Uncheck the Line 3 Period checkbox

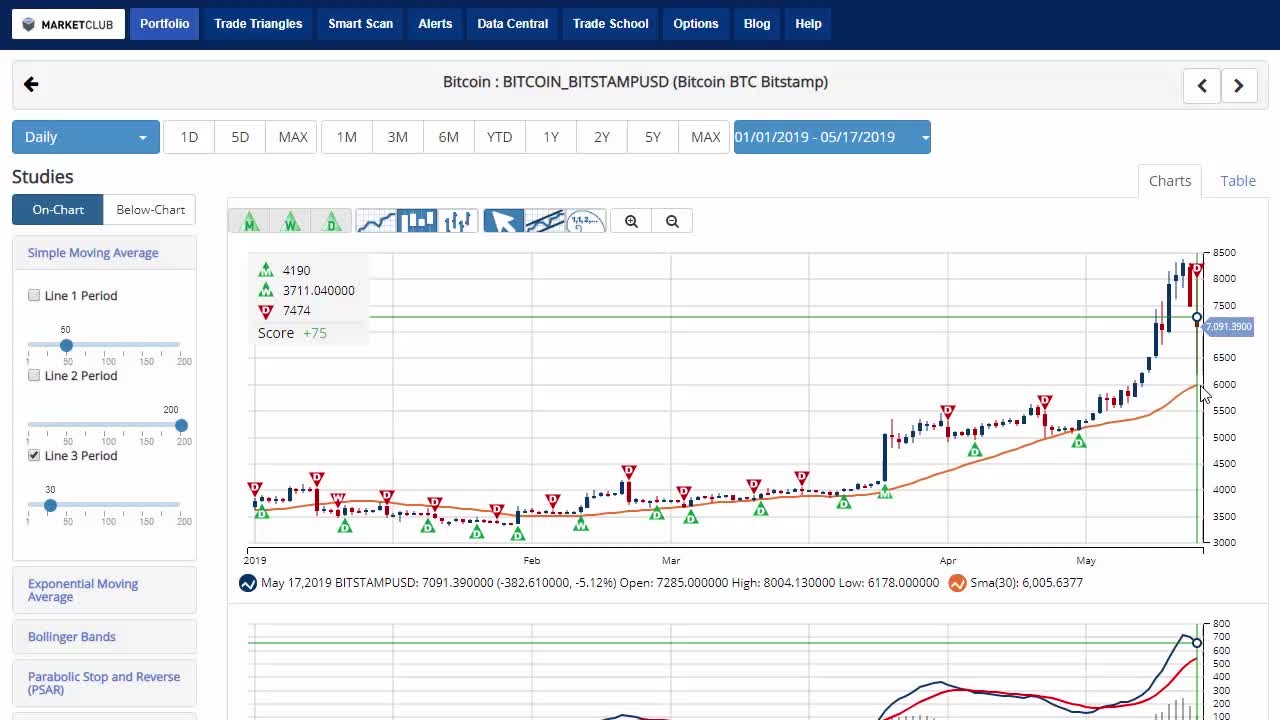(x=34, y=455)
